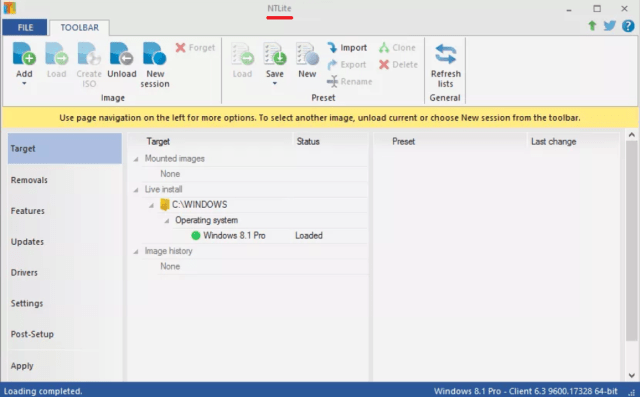Collapse the C:\WINDOWS node
The image size is (640, 397).
pyautogui.click(x=151, y=205)
